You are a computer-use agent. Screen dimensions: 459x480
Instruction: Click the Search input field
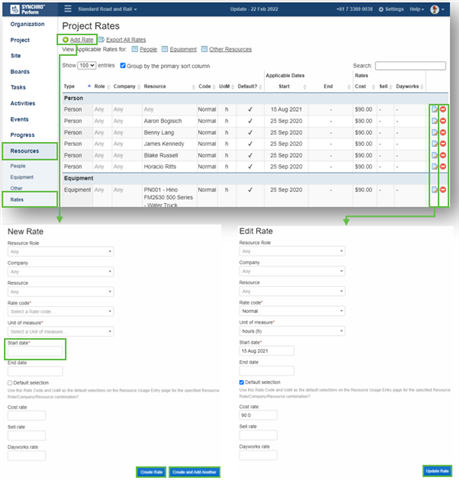tap(410, 66)
